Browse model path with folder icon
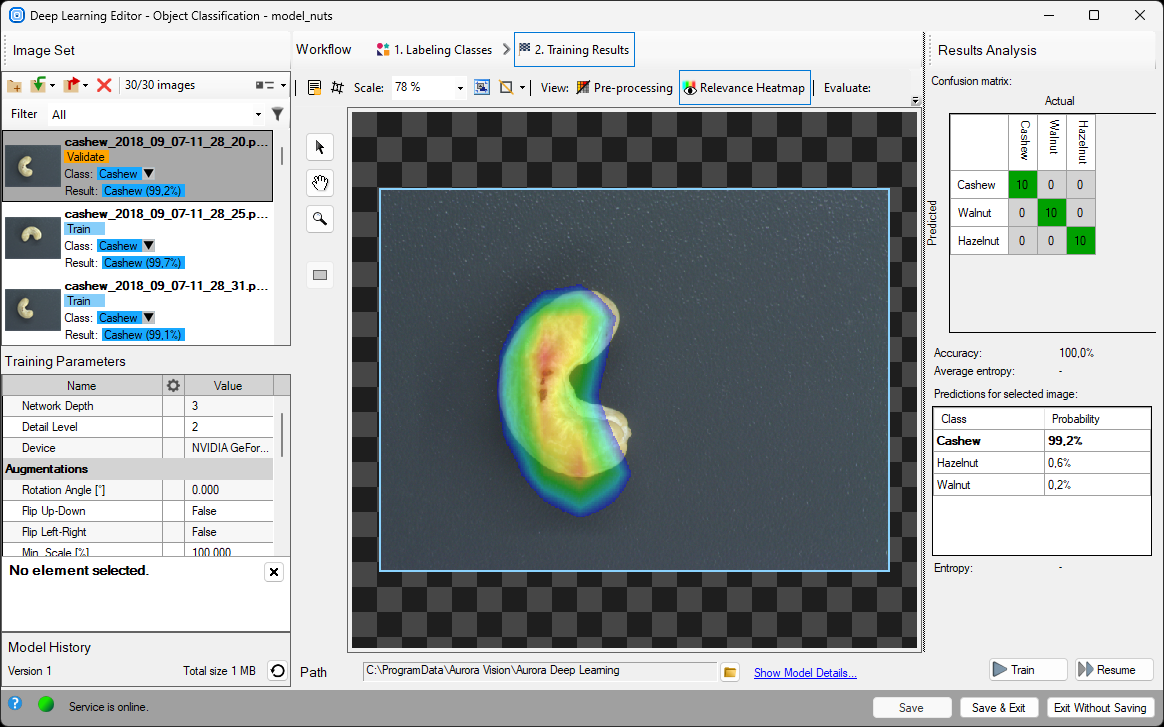Image resolution: width=1164 pixels, height=727 pixels. (x=730, y=672)
